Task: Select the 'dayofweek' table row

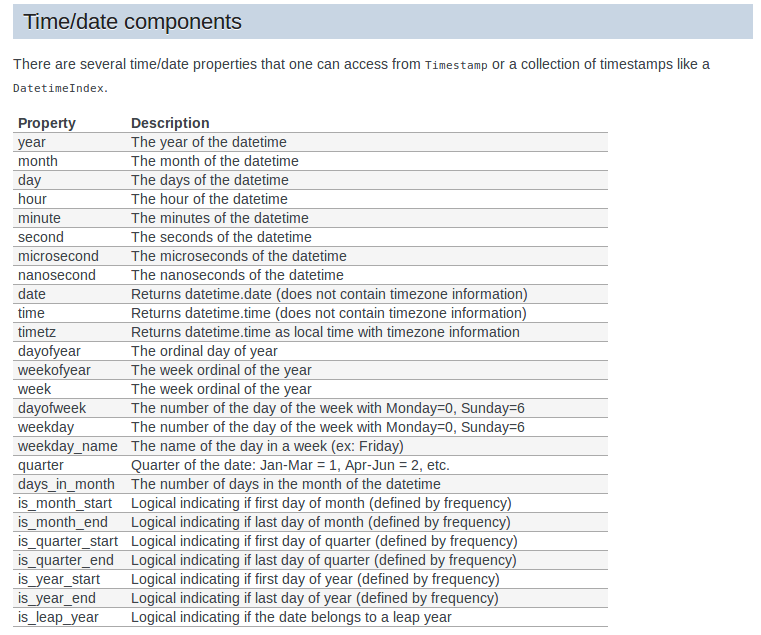Action: pos(310,408)
